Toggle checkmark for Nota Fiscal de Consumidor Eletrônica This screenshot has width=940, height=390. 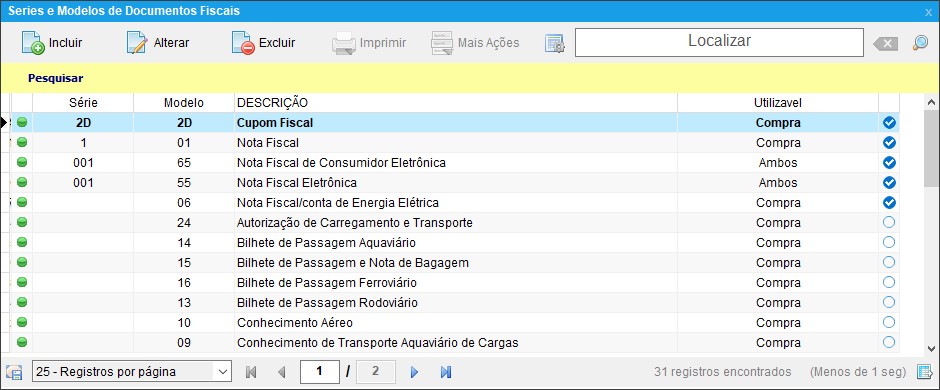tap(889, 162)
